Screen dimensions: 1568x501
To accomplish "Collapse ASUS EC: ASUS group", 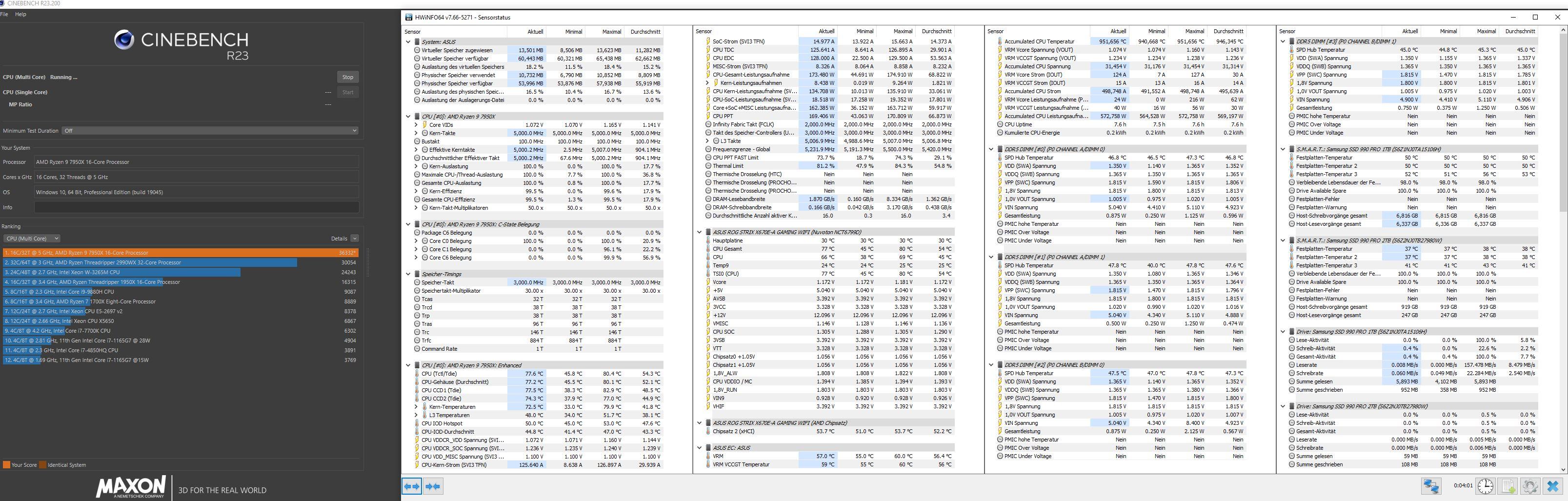I will 700,447.
